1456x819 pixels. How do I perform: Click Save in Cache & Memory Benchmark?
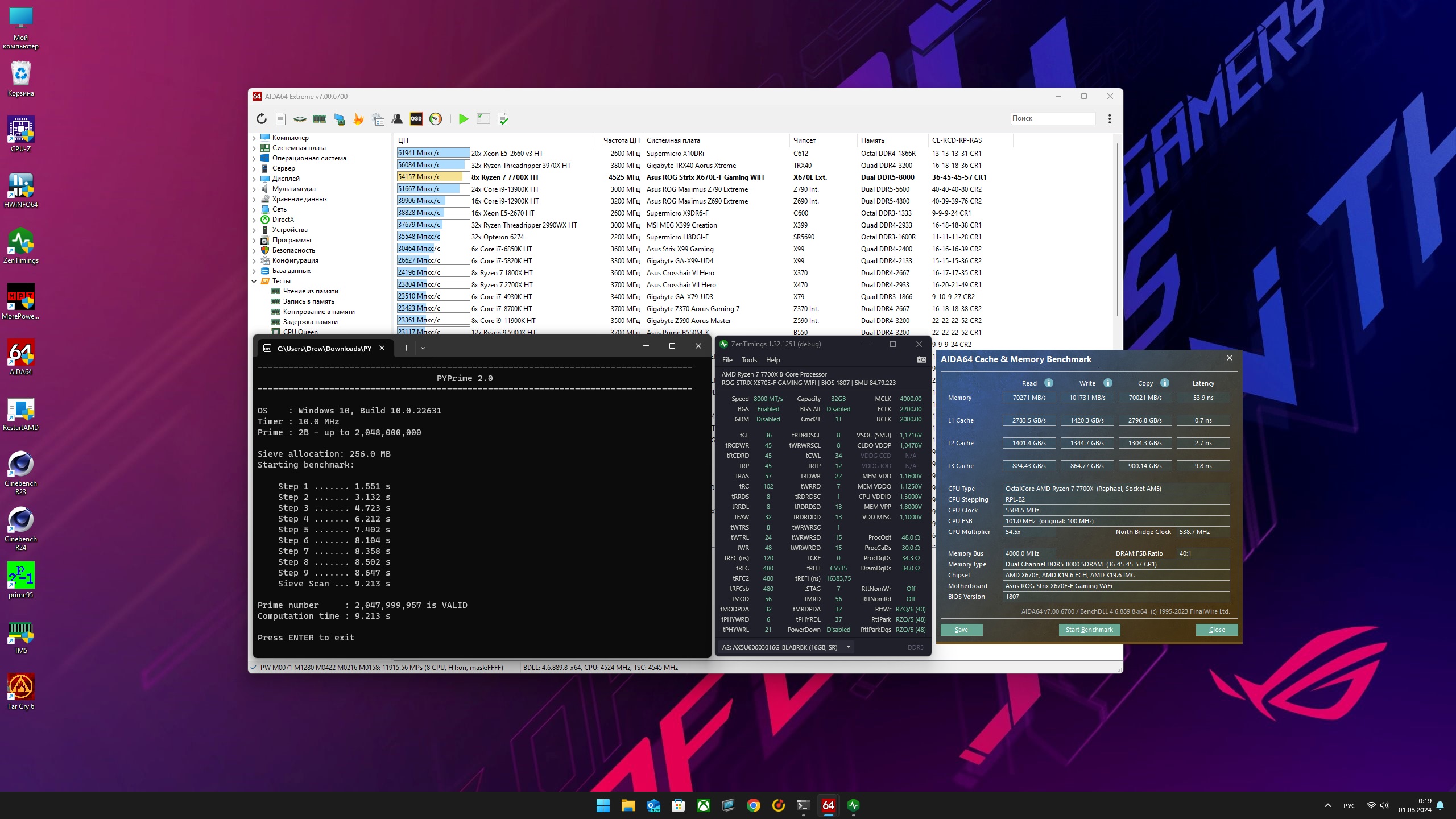click(x=961, y=630)
